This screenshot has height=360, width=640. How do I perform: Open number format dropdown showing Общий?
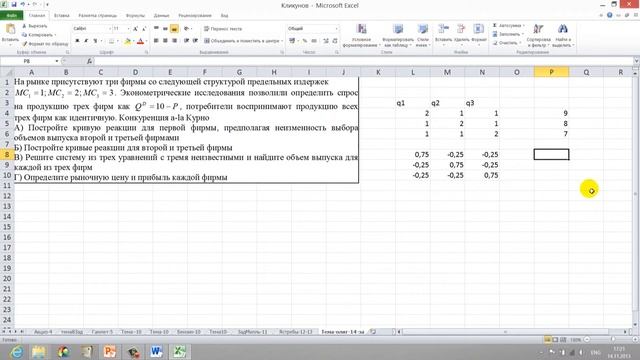pos(336,29)
